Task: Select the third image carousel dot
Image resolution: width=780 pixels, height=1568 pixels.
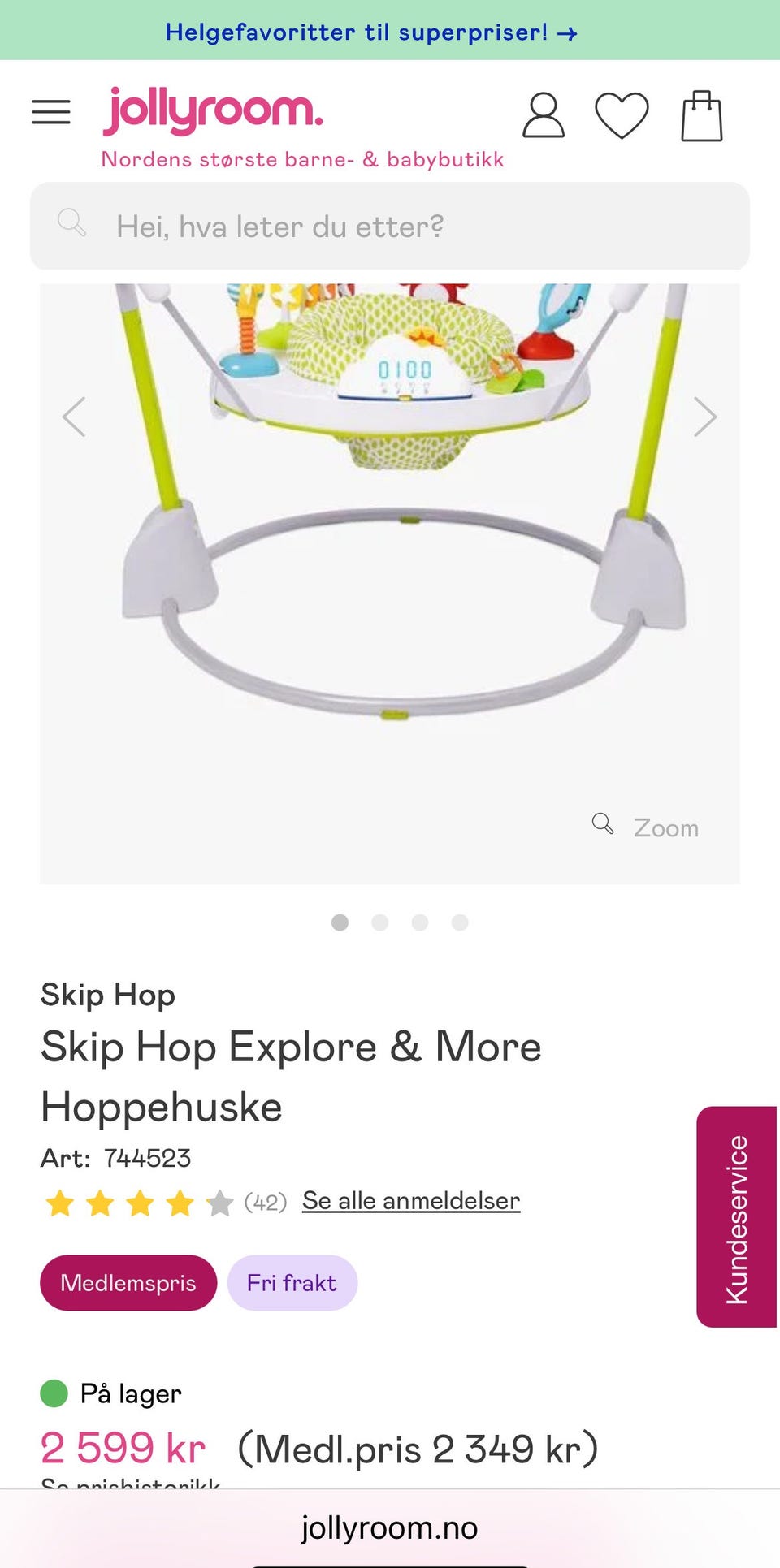Action: coord(419,922)
